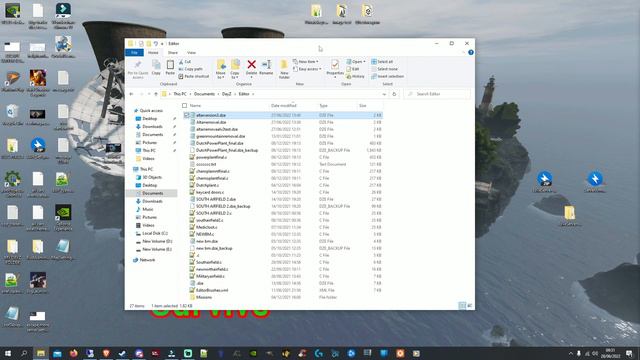Uncheck the selected first file's checkbox
640x360 pixels.
pyautogui.click(x=187, y=115)
